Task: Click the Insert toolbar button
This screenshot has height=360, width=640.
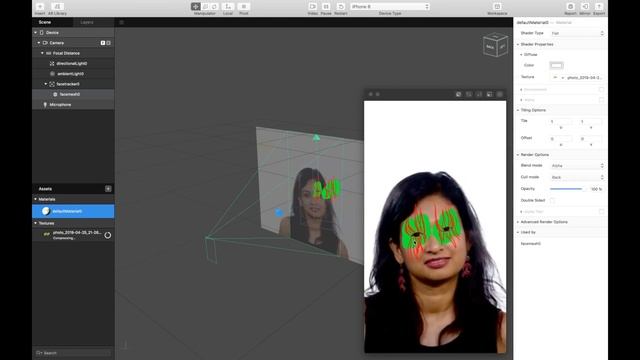Action: click(40, 7)
